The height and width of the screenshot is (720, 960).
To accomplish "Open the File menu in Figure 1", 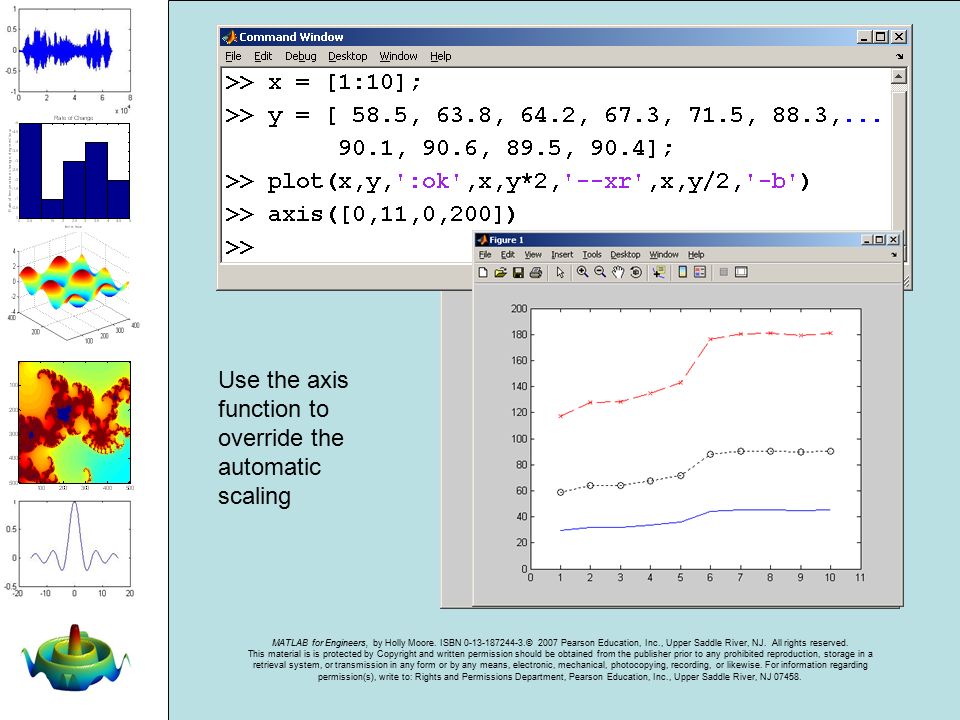I will point(485,255).
